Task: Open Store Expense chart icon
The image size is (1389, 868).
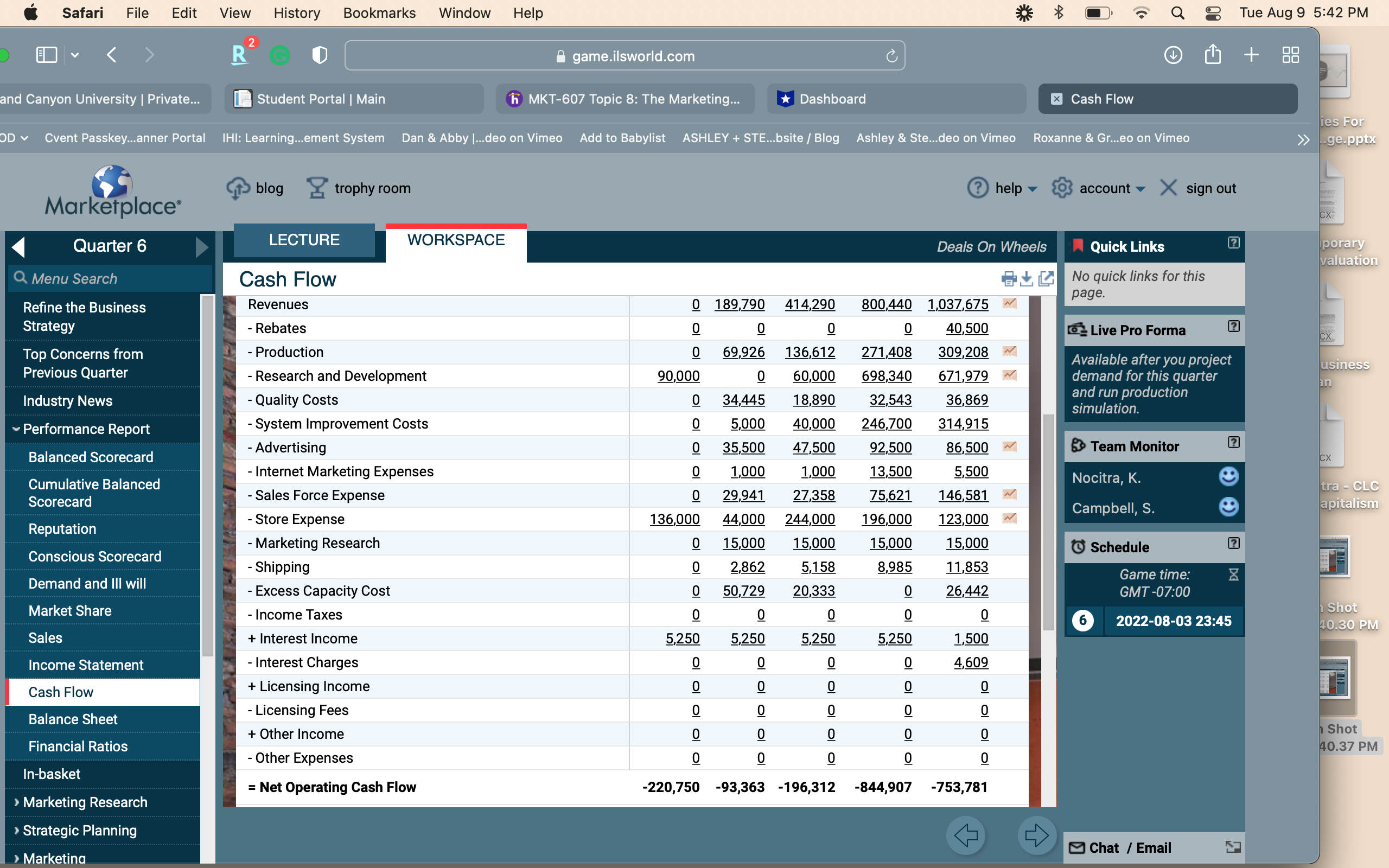Action: point(1010,519)
